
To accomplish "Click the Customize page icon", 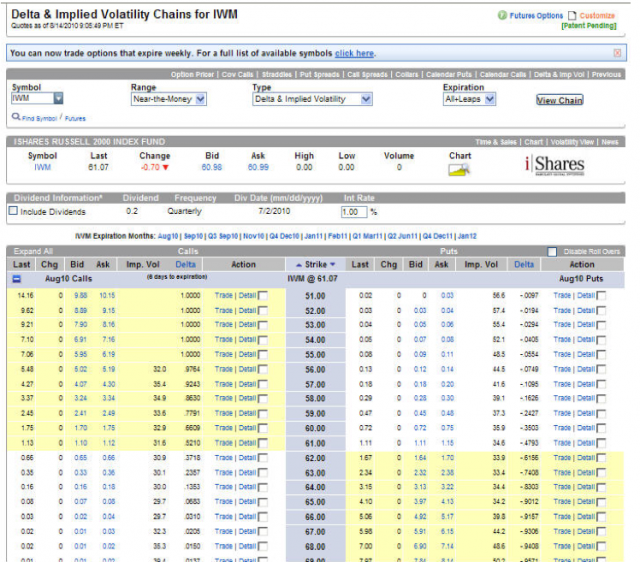I will coord(572,16).
